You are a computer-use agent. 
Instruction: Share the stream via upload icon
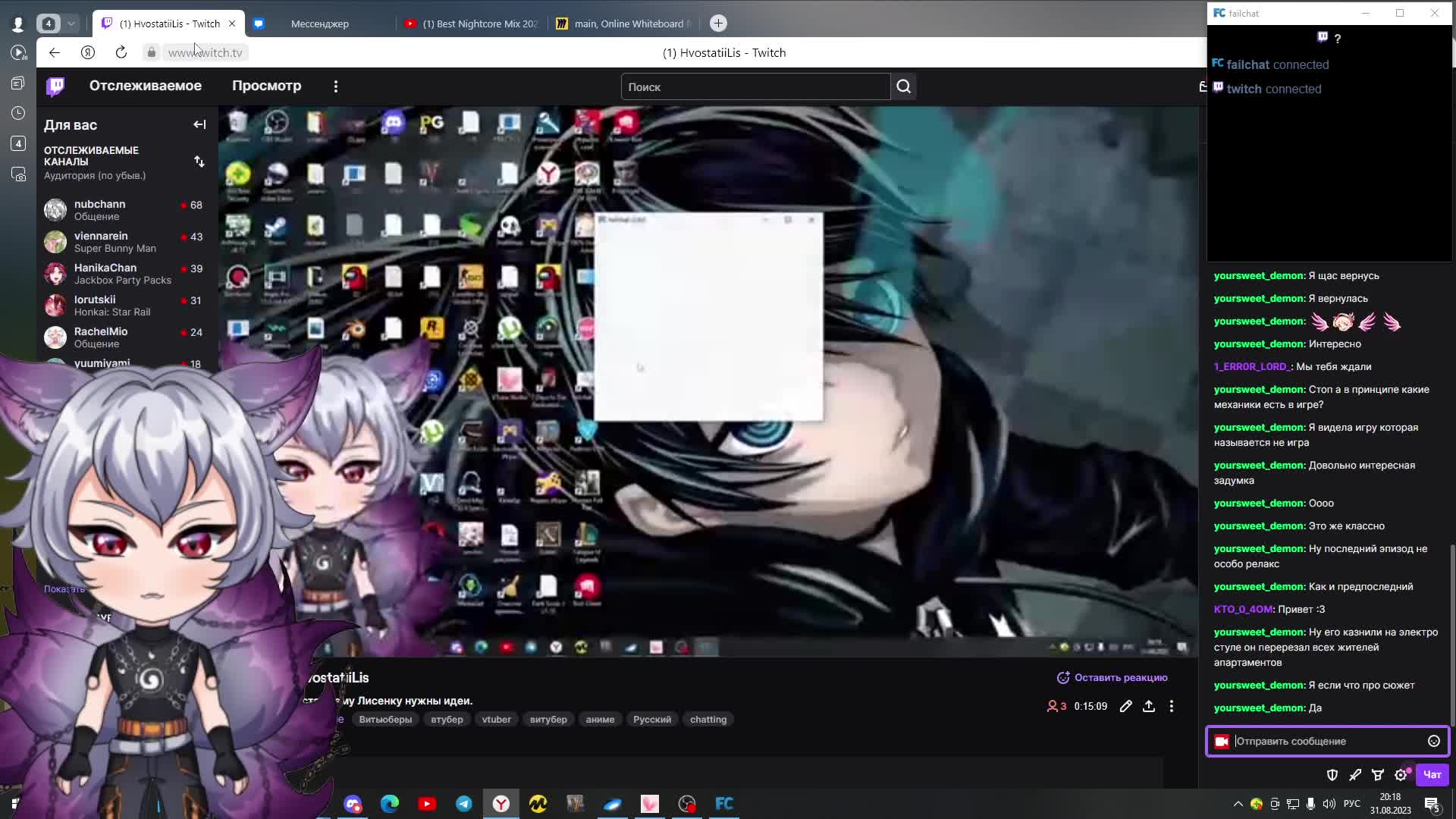1149,706
